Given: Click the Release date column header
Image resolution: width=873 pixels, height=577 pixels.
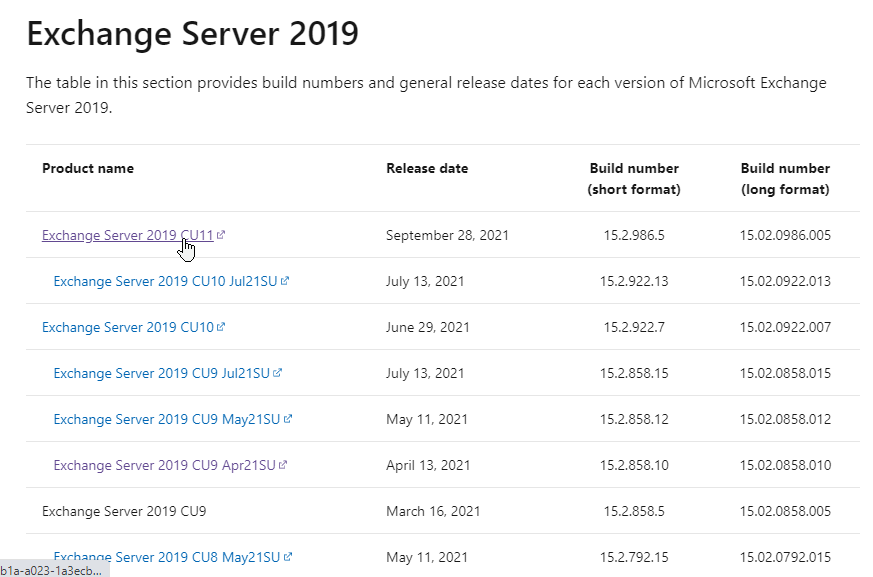Looking at the screenshot, I should pos(427,168).
